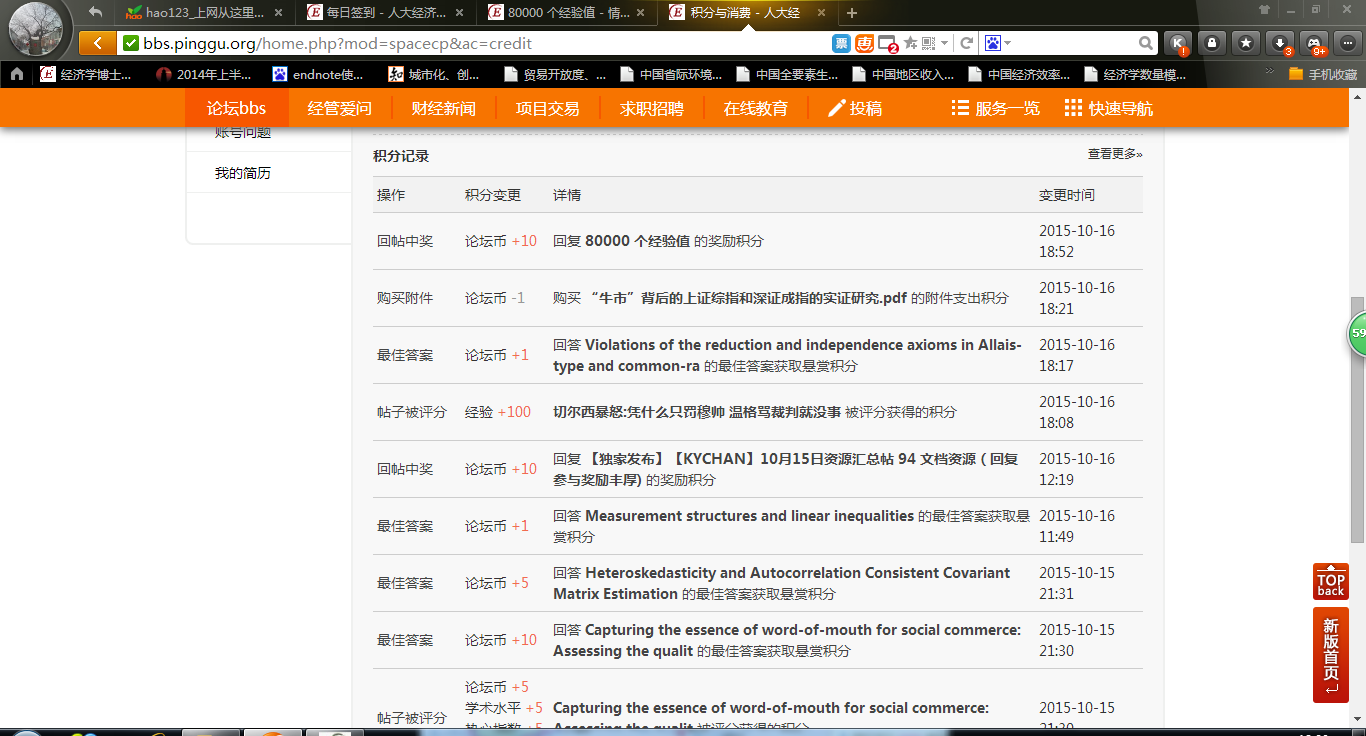Open the endnote使 bookmark
The image size is (1366, 736).
317,74
